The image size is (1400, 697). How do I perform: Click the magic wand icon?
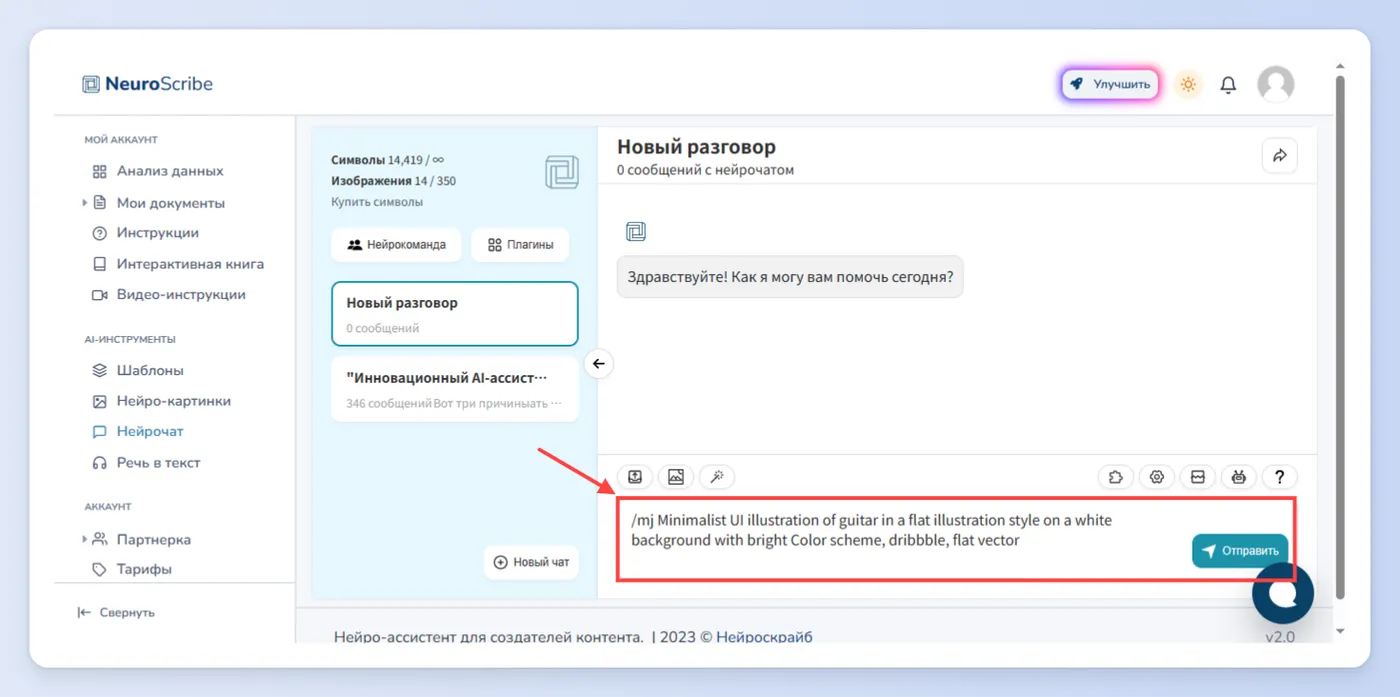pos(717,477)
